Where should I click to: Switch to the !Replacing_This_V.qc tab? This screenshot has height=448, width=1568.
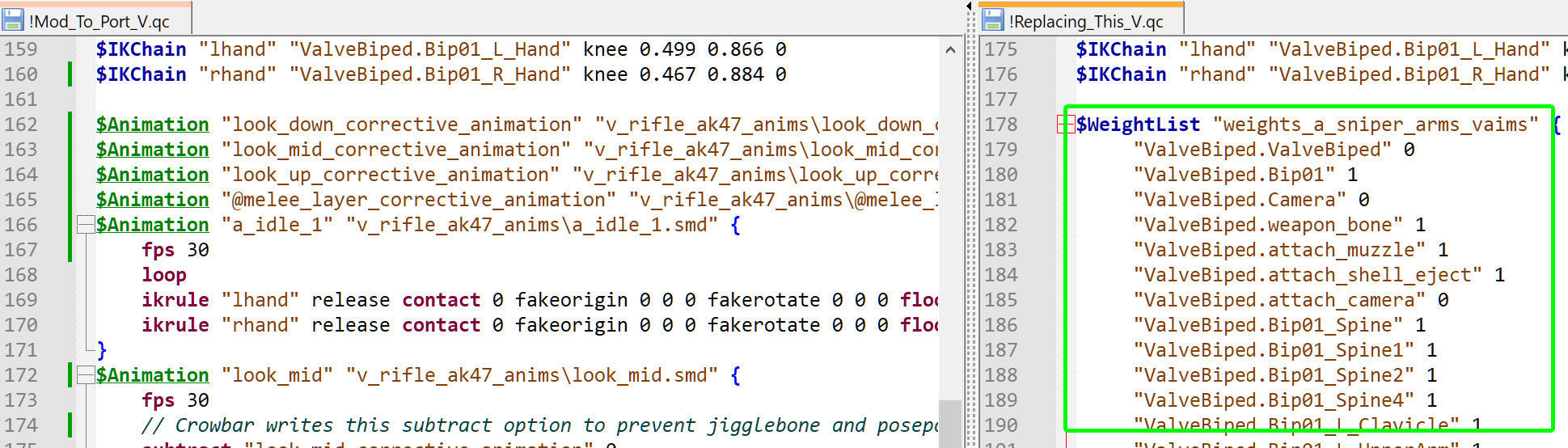tap(1081, 21)
